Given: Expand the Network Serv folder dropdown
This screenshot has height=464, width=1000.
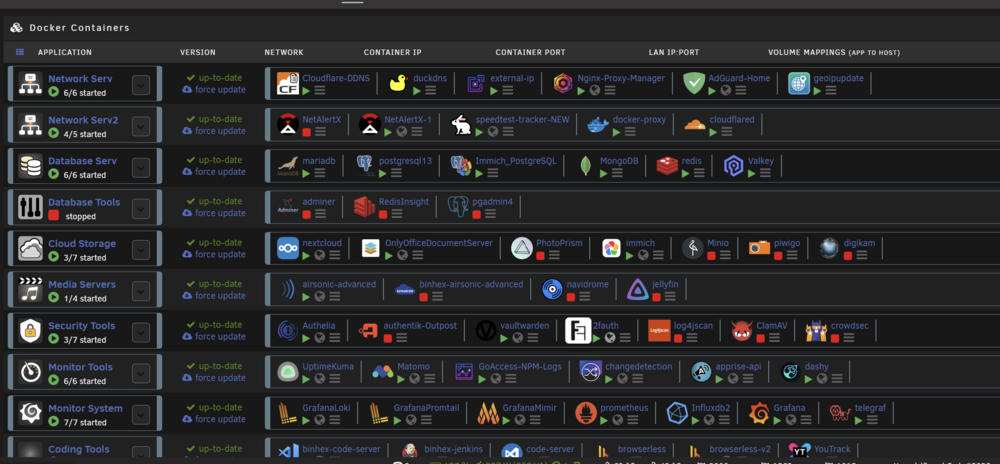Looking at the screenshot, I should [x=141, y=84].
